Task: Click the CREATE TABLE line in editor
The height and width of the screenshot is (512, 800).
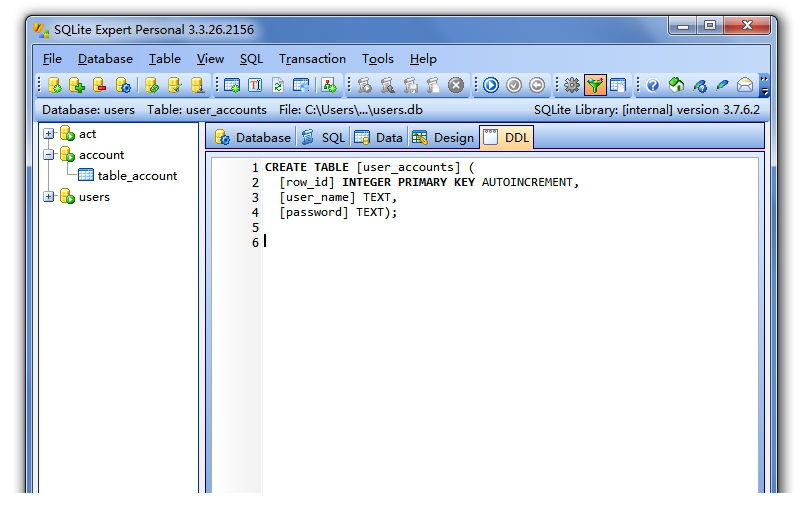Action: pyautogui.click(x=369, y=167)
